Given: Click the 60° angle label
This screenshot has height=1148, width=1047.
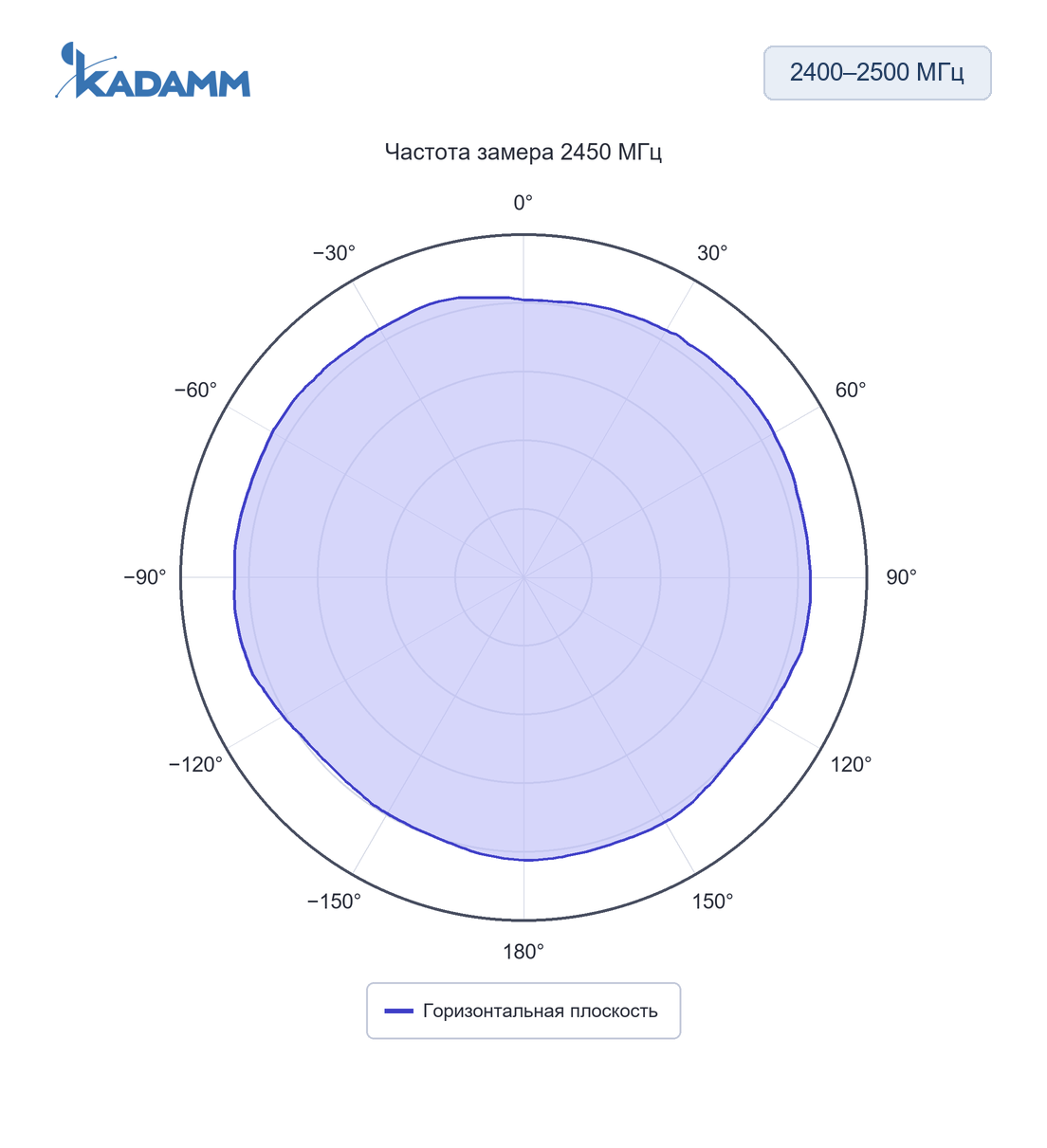Looking at the screenshot, I should pos(851,390).
